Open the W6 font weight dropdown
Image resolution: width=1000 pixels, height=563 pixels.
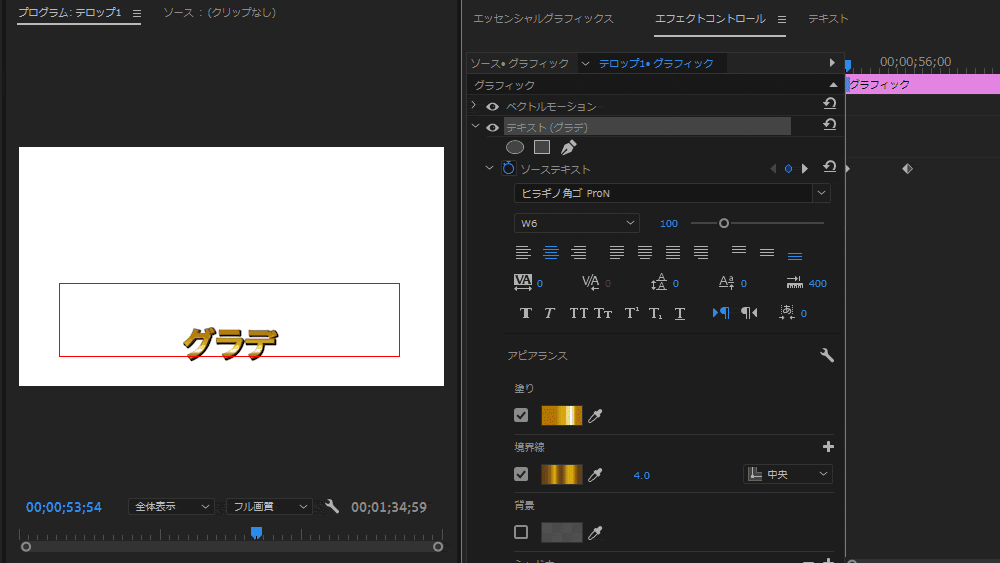coord(577,223)
